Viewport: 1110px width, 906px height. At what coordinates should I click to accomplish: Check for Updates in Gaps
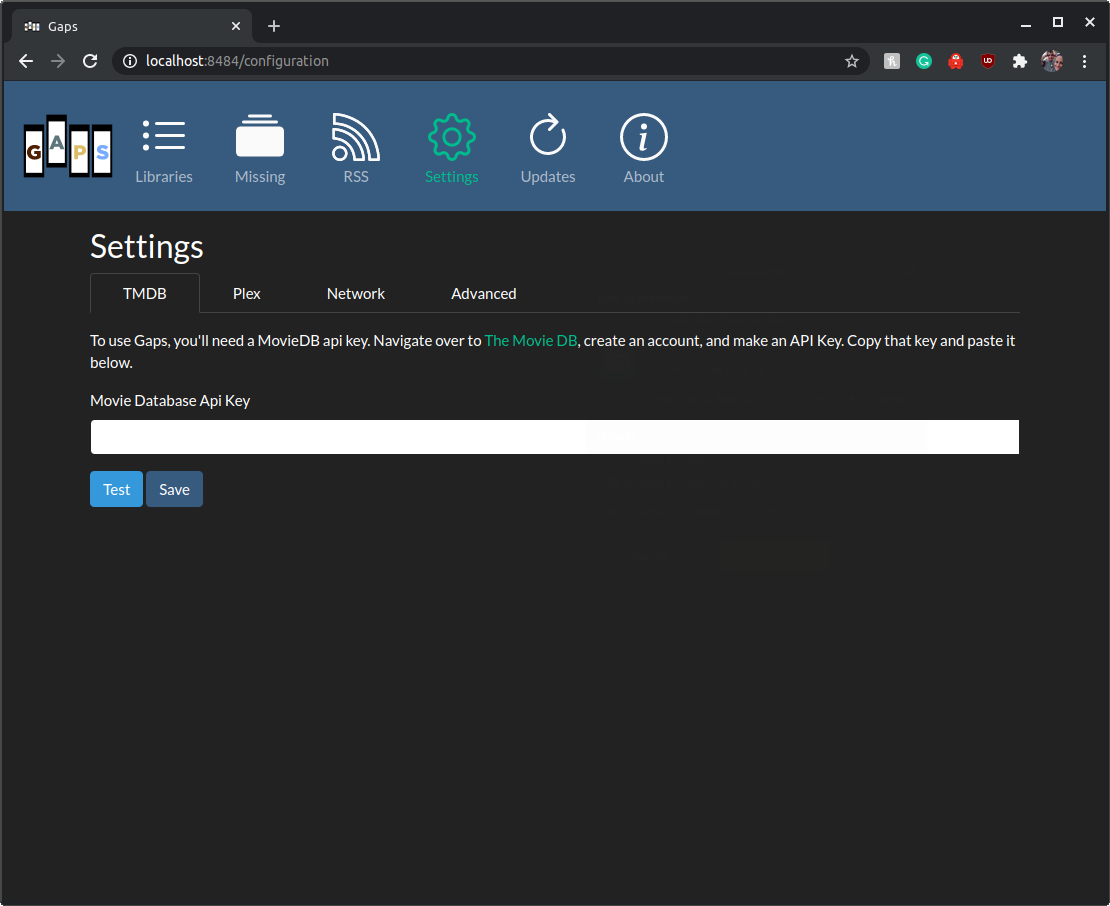coord(547,148)
